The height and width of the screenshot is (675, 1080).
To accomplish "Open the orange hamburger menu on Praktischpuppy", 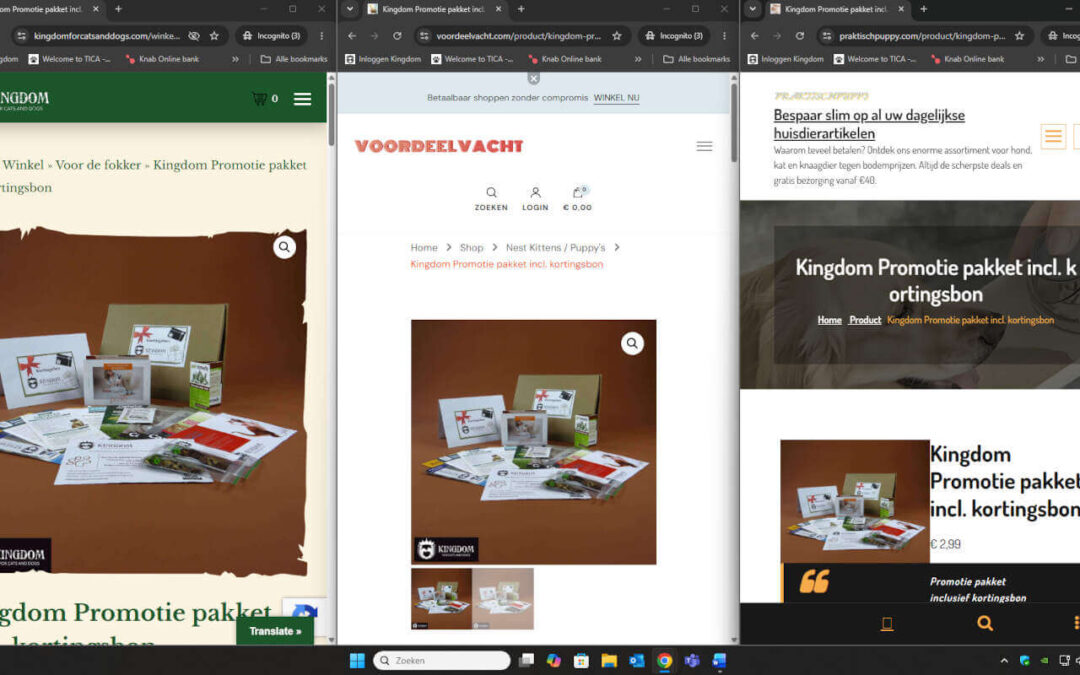I will 1053,136.
